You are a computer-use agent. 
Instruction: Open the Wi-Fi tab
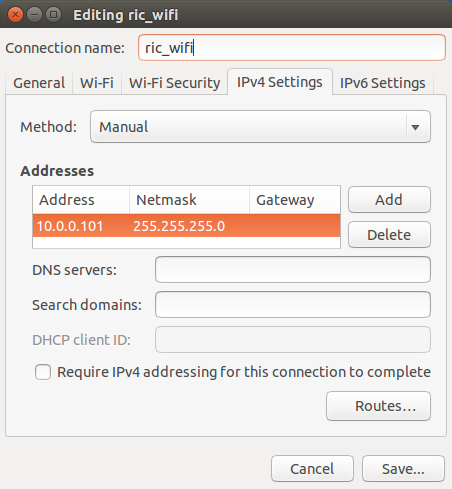pos(97,83)
